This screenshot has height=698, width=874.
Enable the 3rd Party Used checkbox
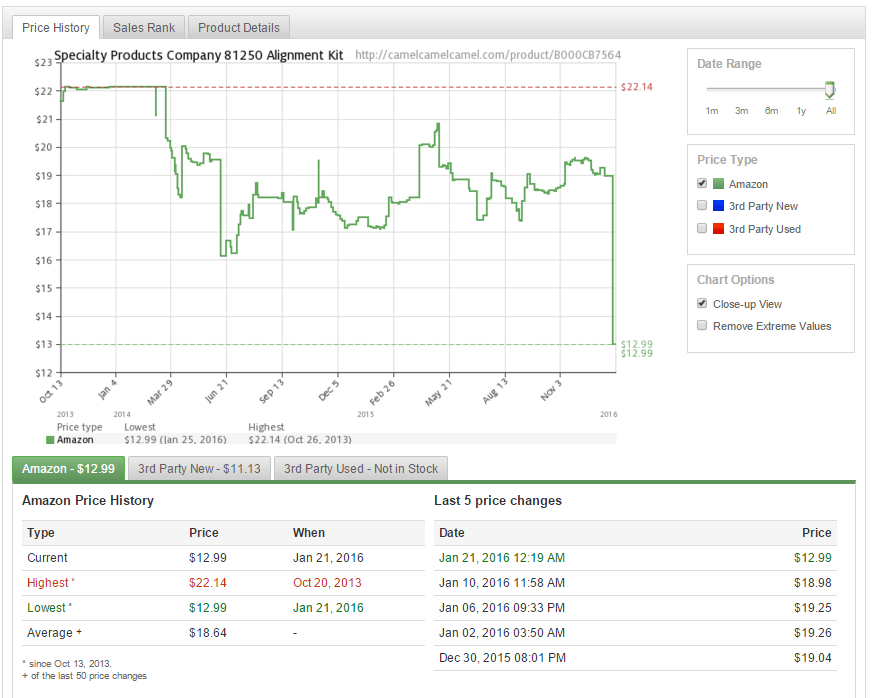coord(702,229)
